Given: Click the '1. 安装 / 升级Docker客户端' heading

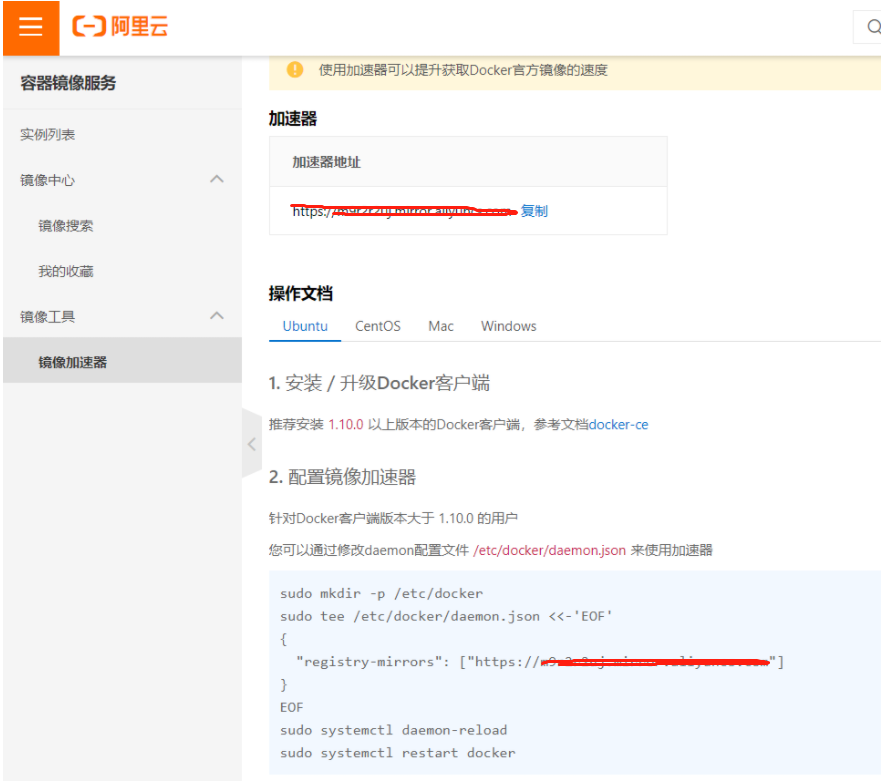Looking at the screenshot, I should [x=379, y=383].
